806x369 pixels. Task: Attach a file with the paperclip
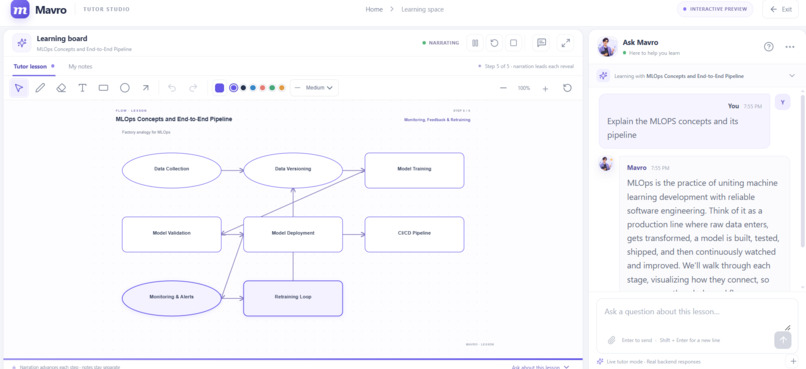[x=611, y=340]
